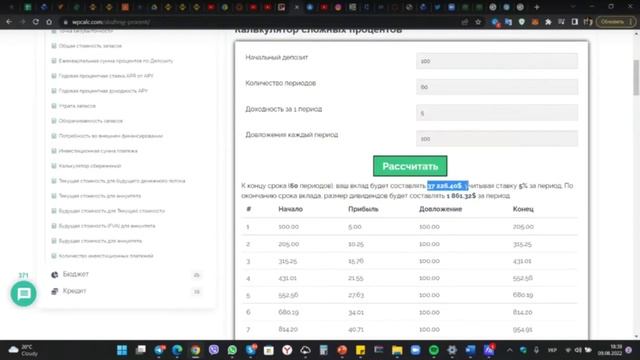Image resolution: width=640 pixels, height=360 pixels.
Task: Click the Прибыль column header
Action: pyautogui.click(x=363, y=209)
